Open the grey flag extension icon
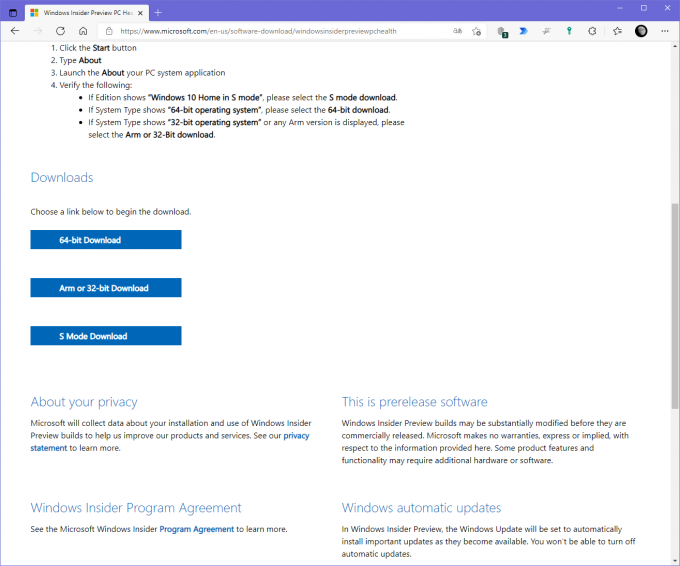680x566 pixels. tap(546, 31)
